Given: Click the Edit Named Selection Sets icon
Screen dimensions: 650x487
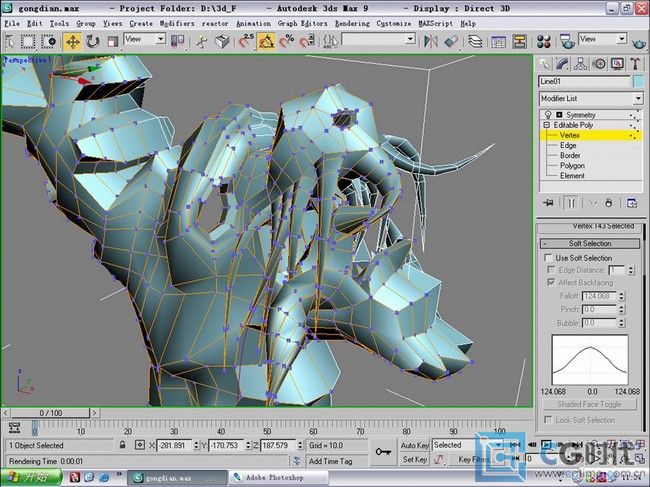Looking at the screenshot, I should 330,41.
